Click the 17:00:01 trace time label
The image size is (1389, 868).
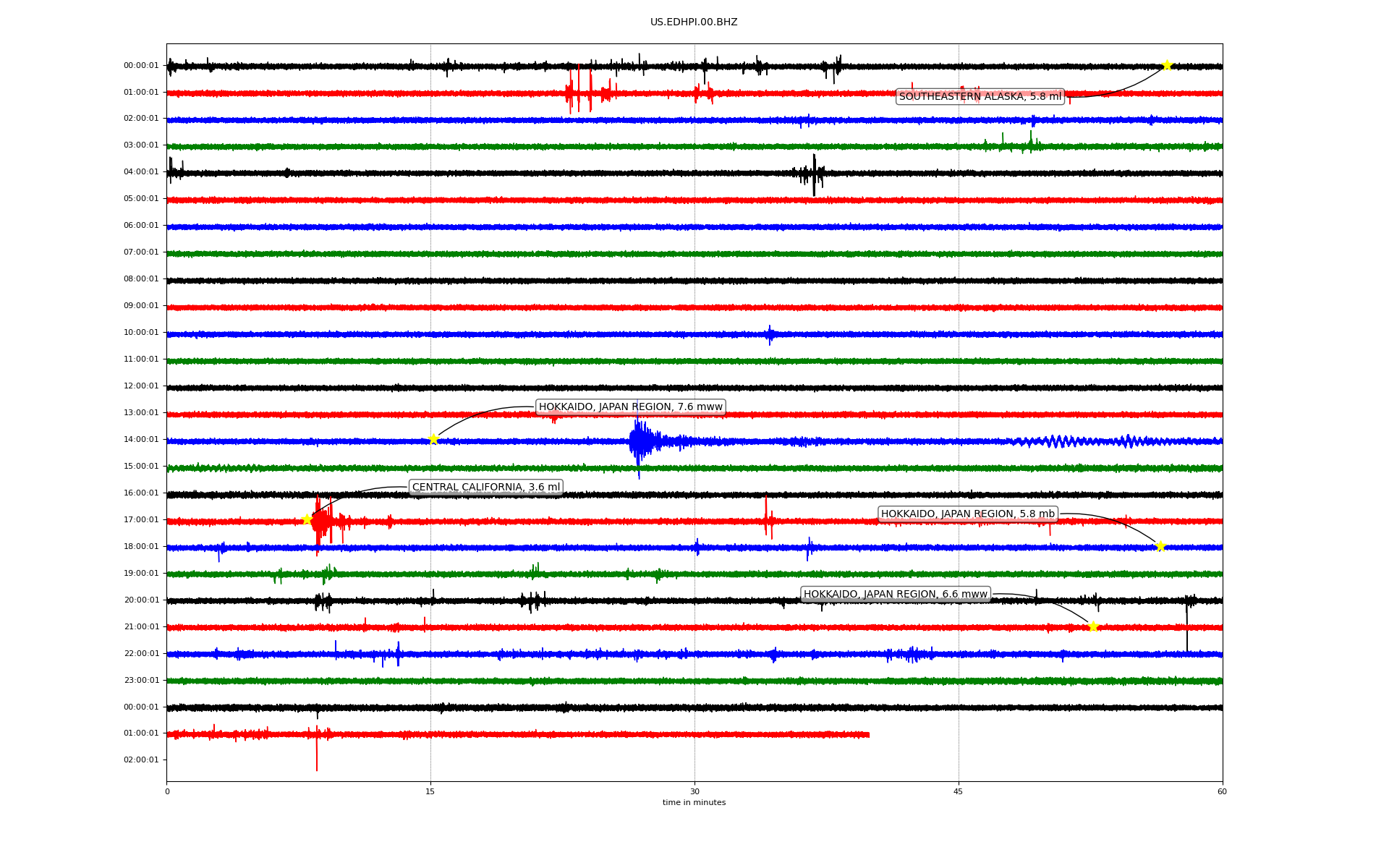141,519
